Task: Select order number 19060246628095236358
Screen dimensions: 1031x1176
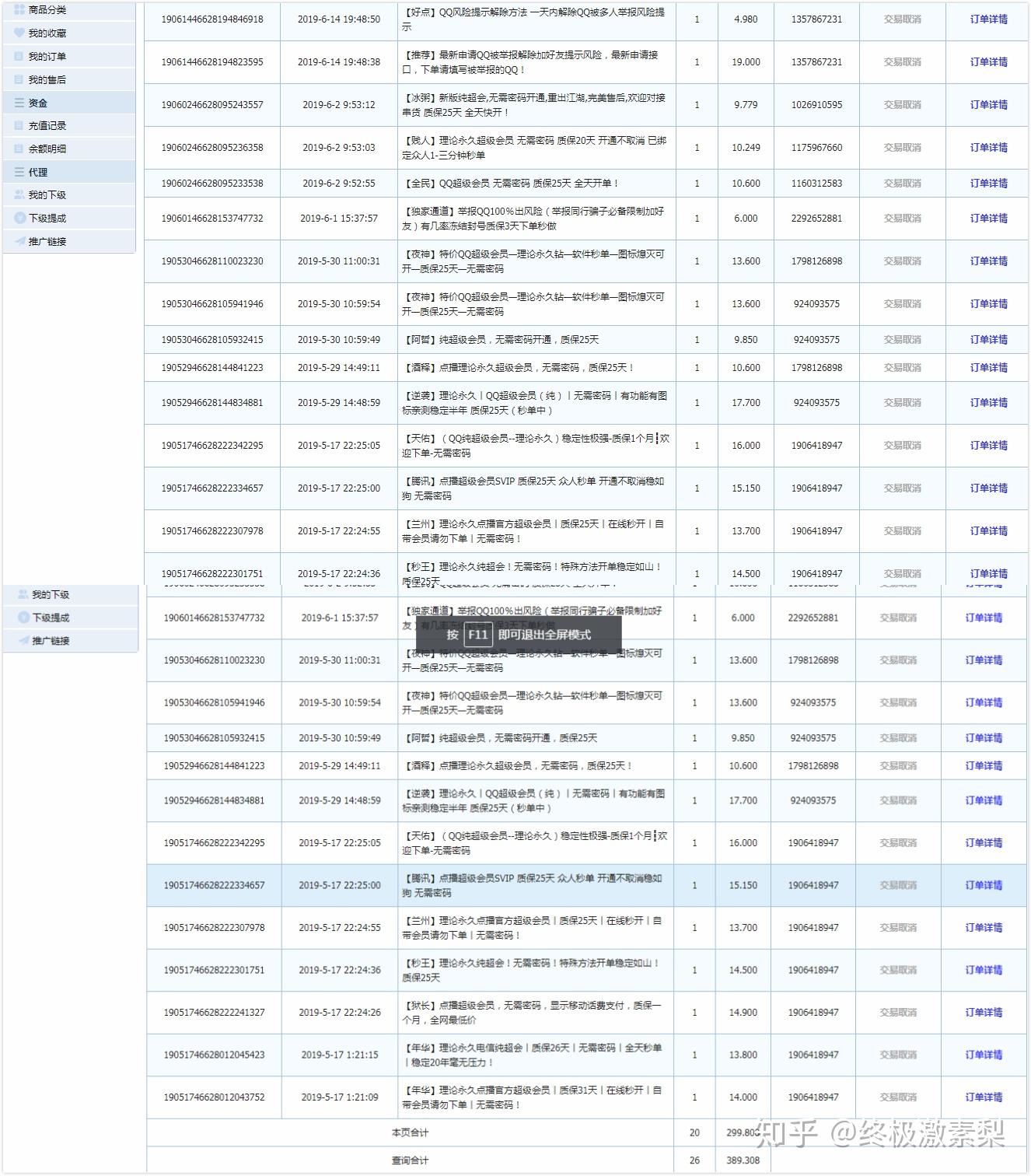Action: (212, 148)
